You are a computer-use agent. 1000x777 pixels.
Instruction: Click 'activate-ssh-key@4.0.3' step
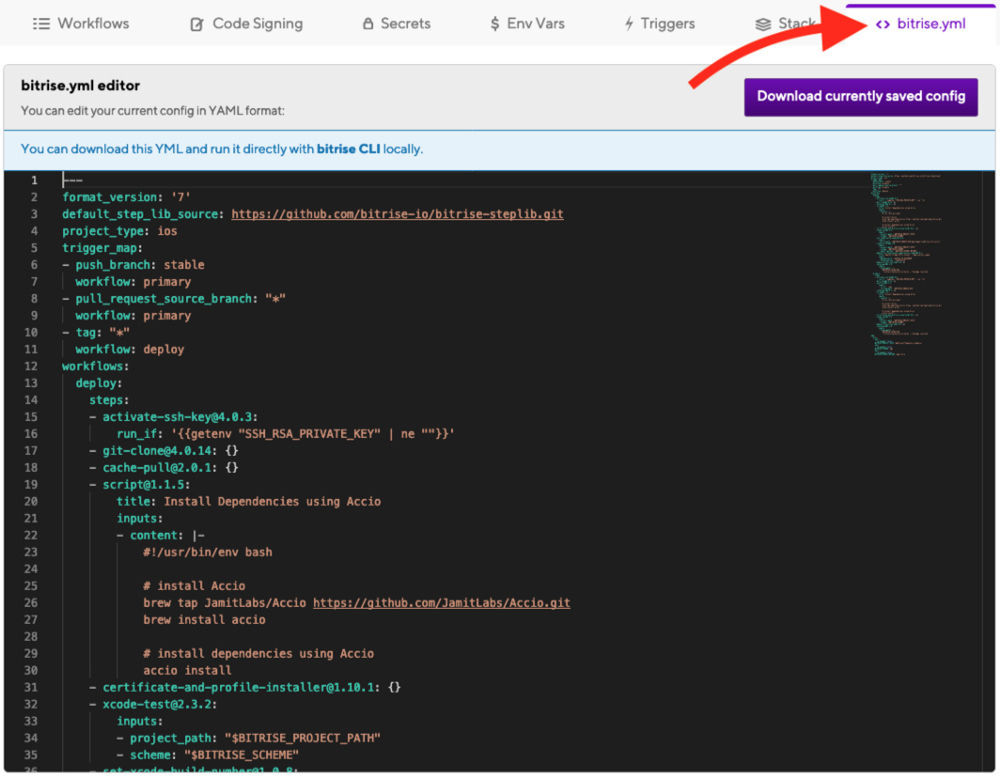177,417
